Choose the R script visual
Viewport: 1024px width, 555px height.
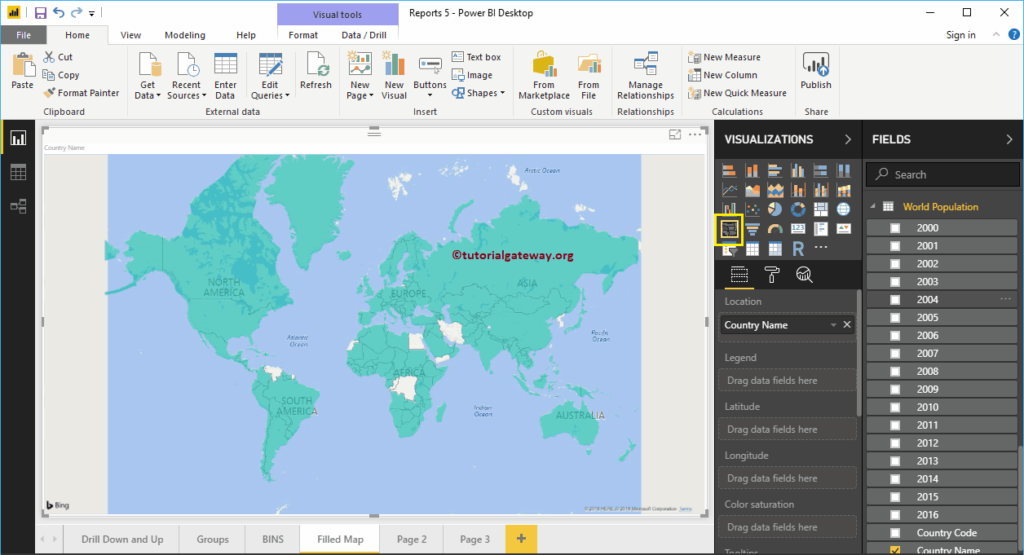798,249
